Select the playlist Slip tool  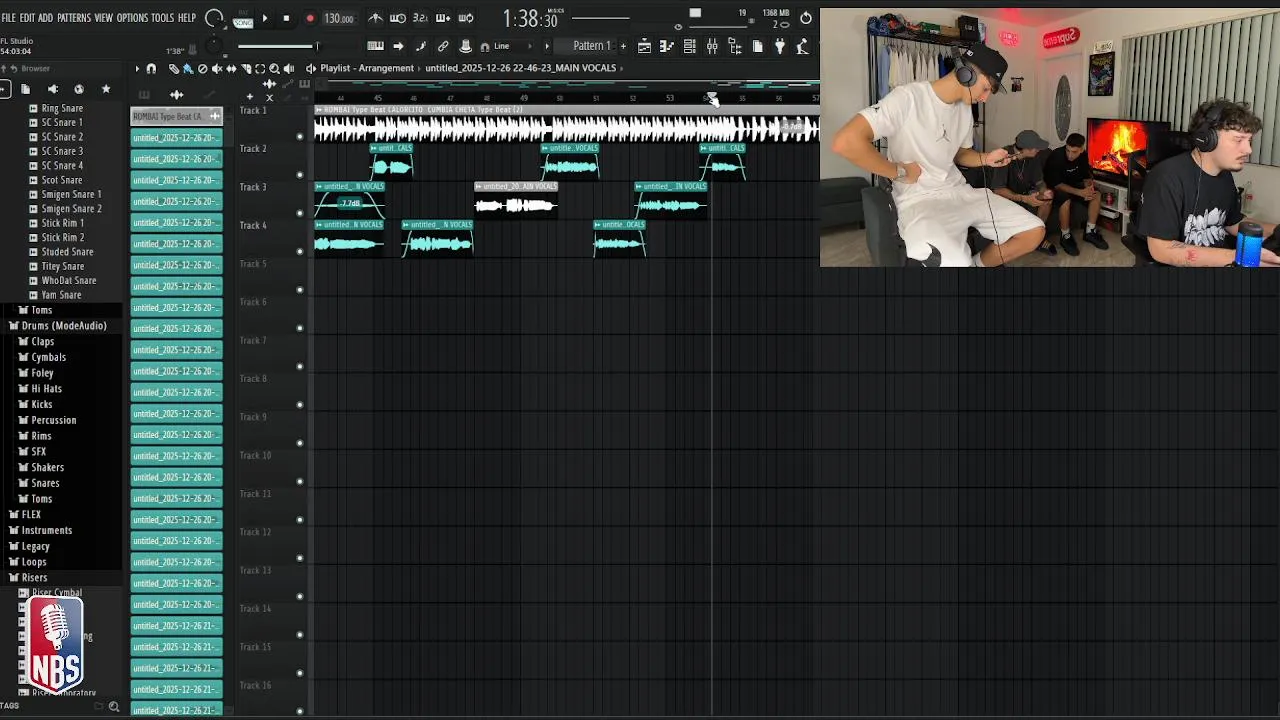point(231,69)
